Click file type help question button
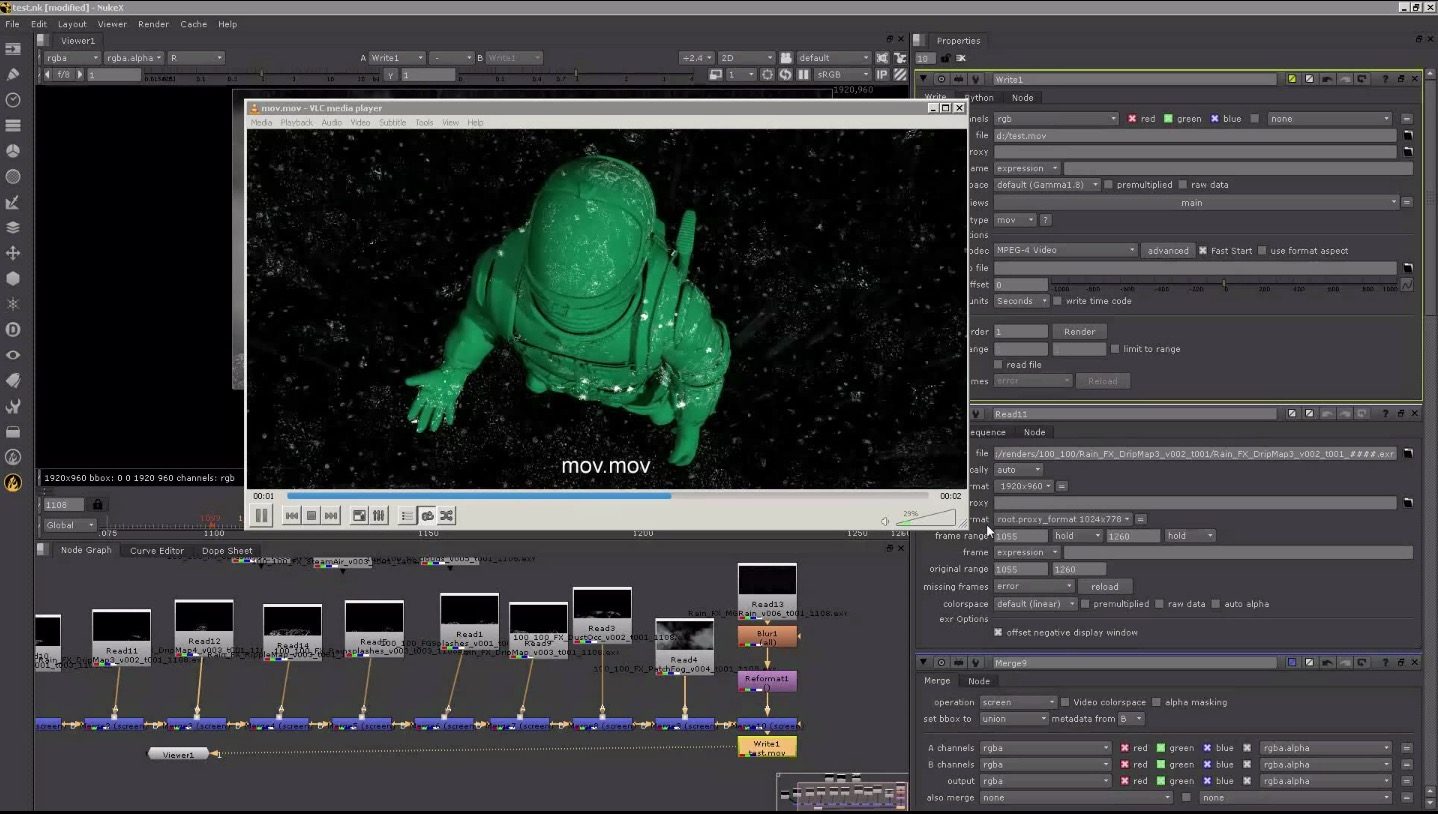 (1045, 220)
